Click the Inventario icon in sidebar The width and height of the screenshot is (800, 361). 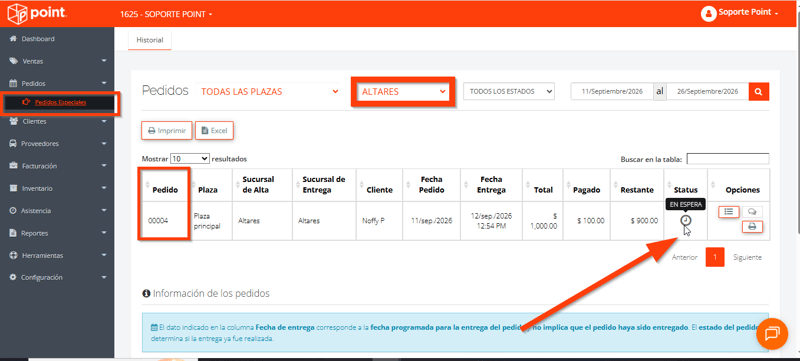13,189
